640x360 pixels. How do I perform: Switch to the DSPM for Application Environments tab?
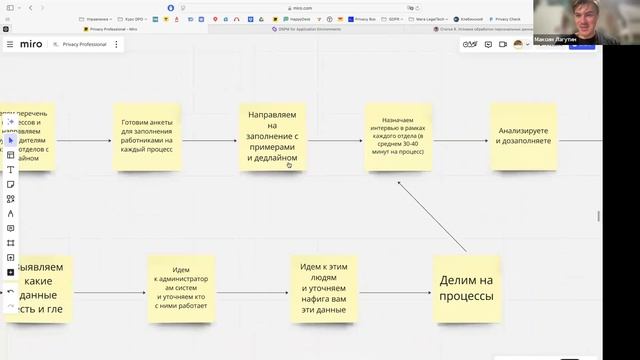306,29
